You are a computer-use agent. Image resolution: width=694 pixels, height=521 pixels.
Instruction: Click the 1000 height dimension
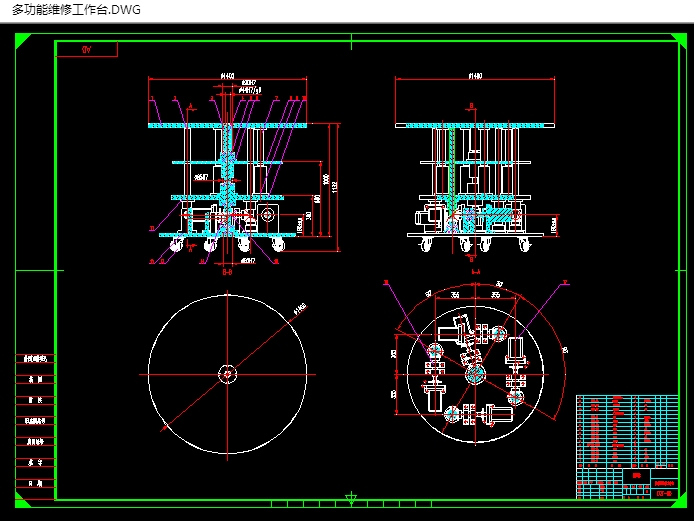(326, 179)
